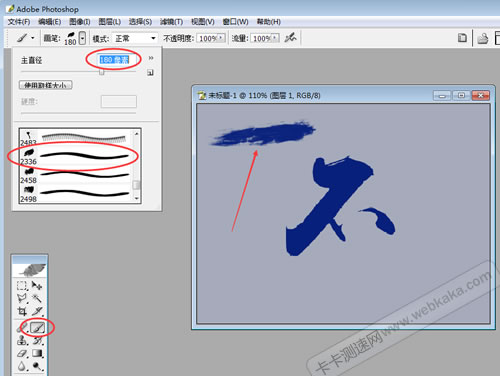The width and height of the screenshot is (500, 376).
Task: Click the brush list scrollbar thumb
Action: (x=136, y=185)
